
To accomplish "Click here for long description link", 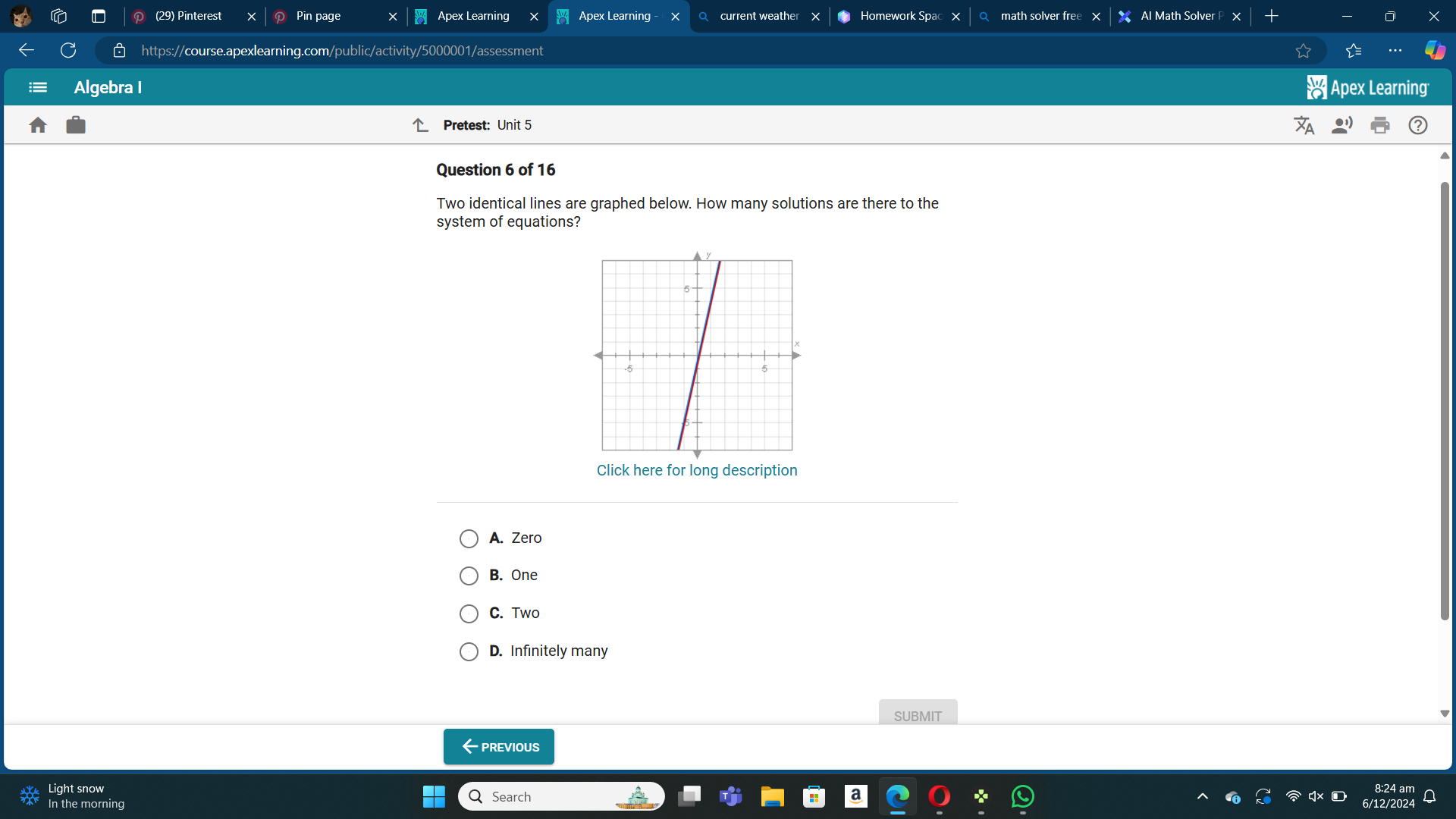I will coord(697,470).
